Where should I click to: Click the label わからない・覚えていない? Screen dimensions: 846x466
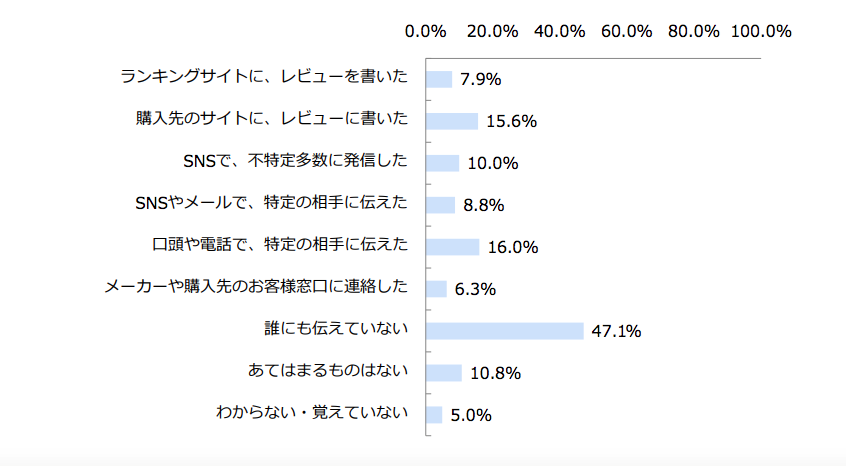tap(312, 413)
